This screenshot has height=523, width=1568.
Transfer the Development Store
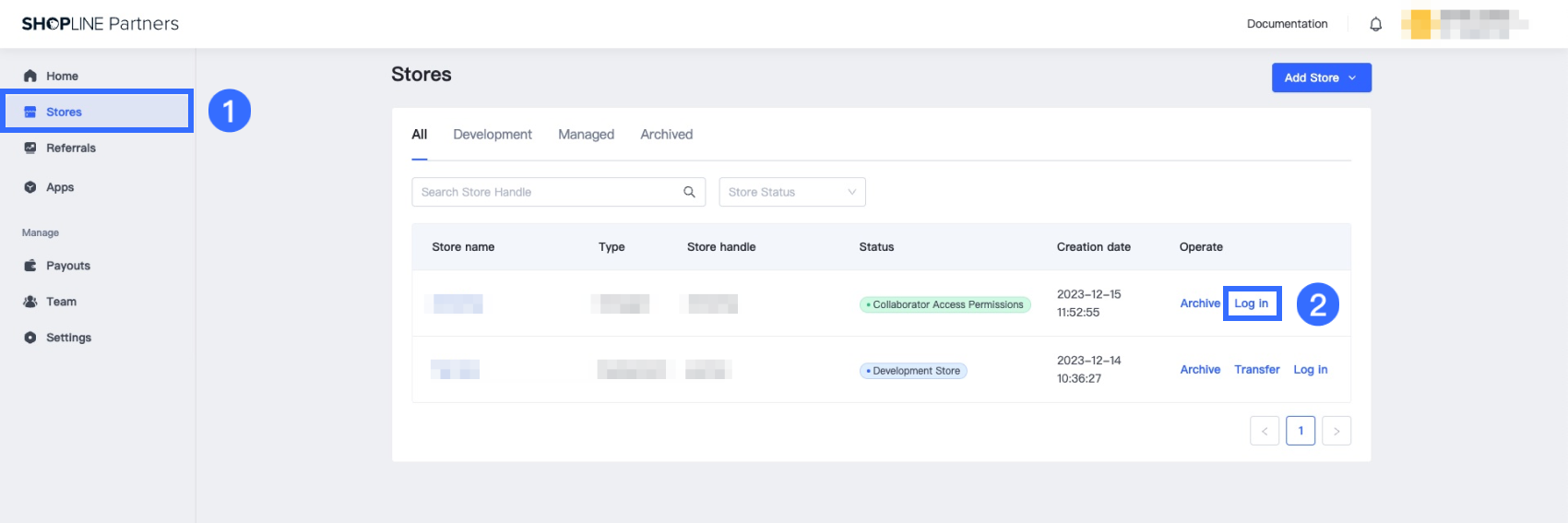click(1256, 370)
